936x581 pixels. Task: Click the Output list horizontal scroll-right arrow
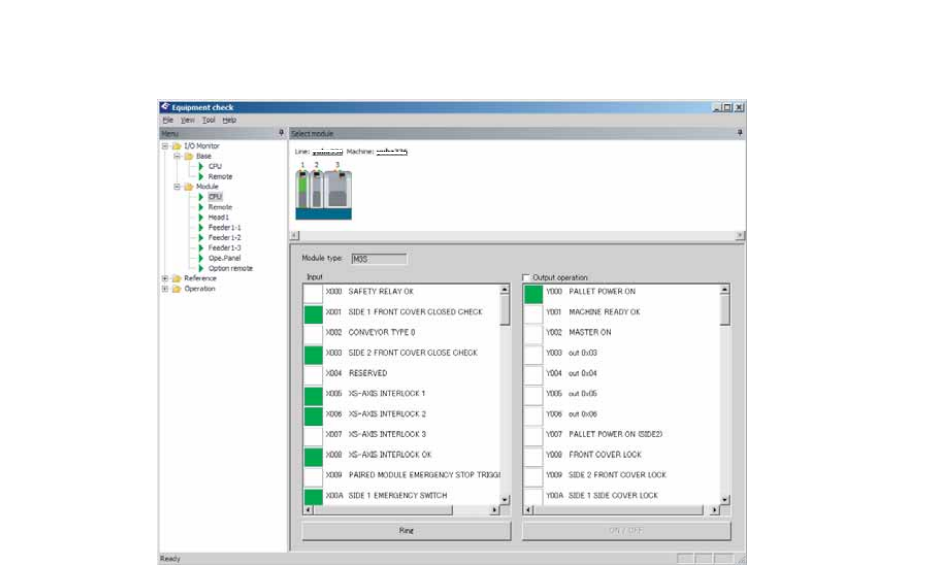(x=715, y=510)
